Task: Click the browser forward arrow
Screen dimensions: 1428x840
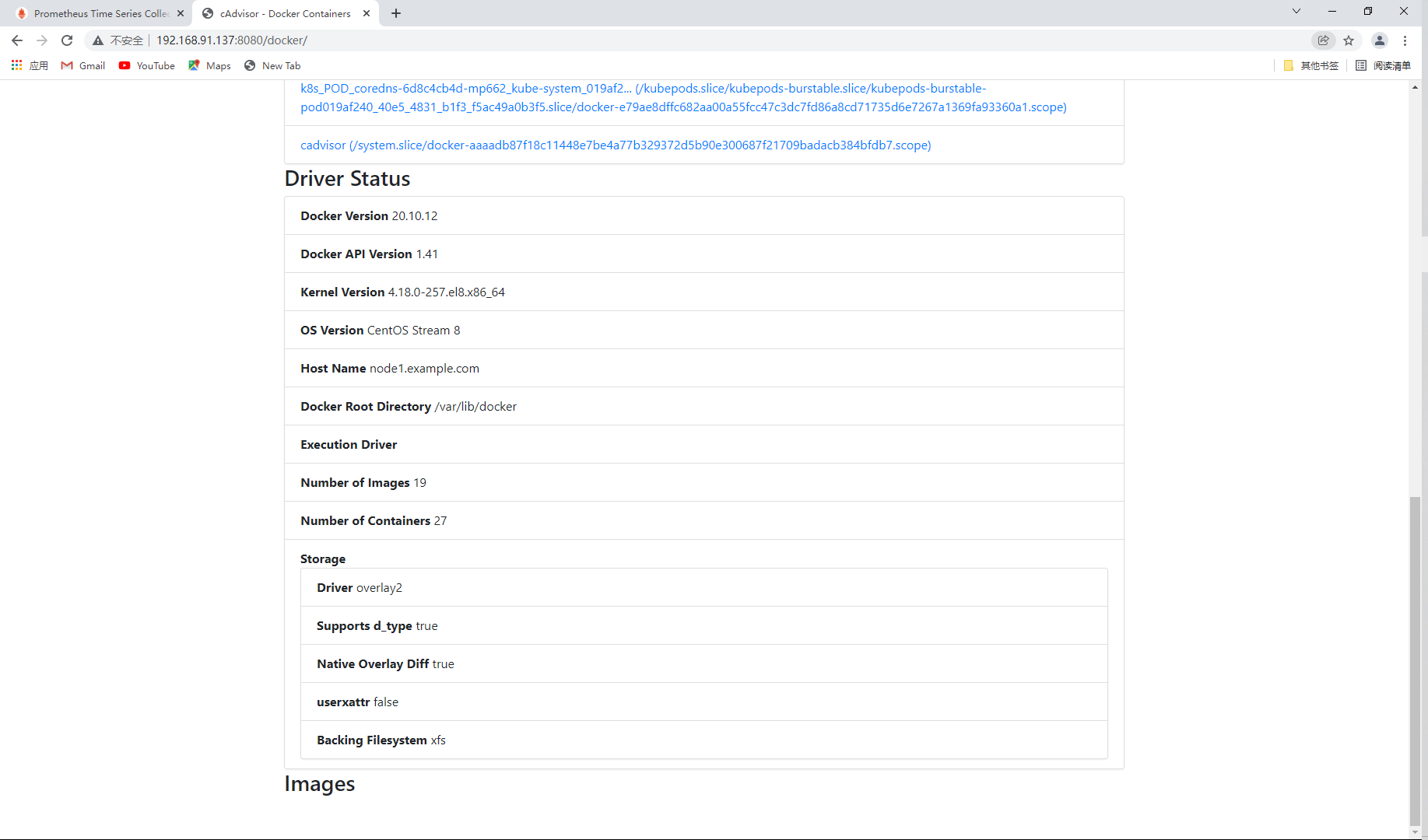Action: 42,40
